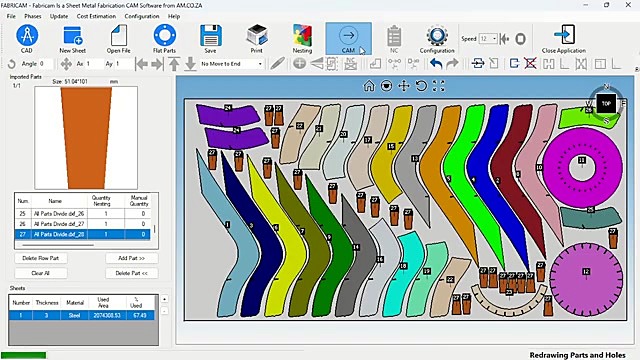Select highlighted row All Parts Divide.dxf_28
Image resolution: width=640 pixels, height=360 pixels.
point(83,234)
